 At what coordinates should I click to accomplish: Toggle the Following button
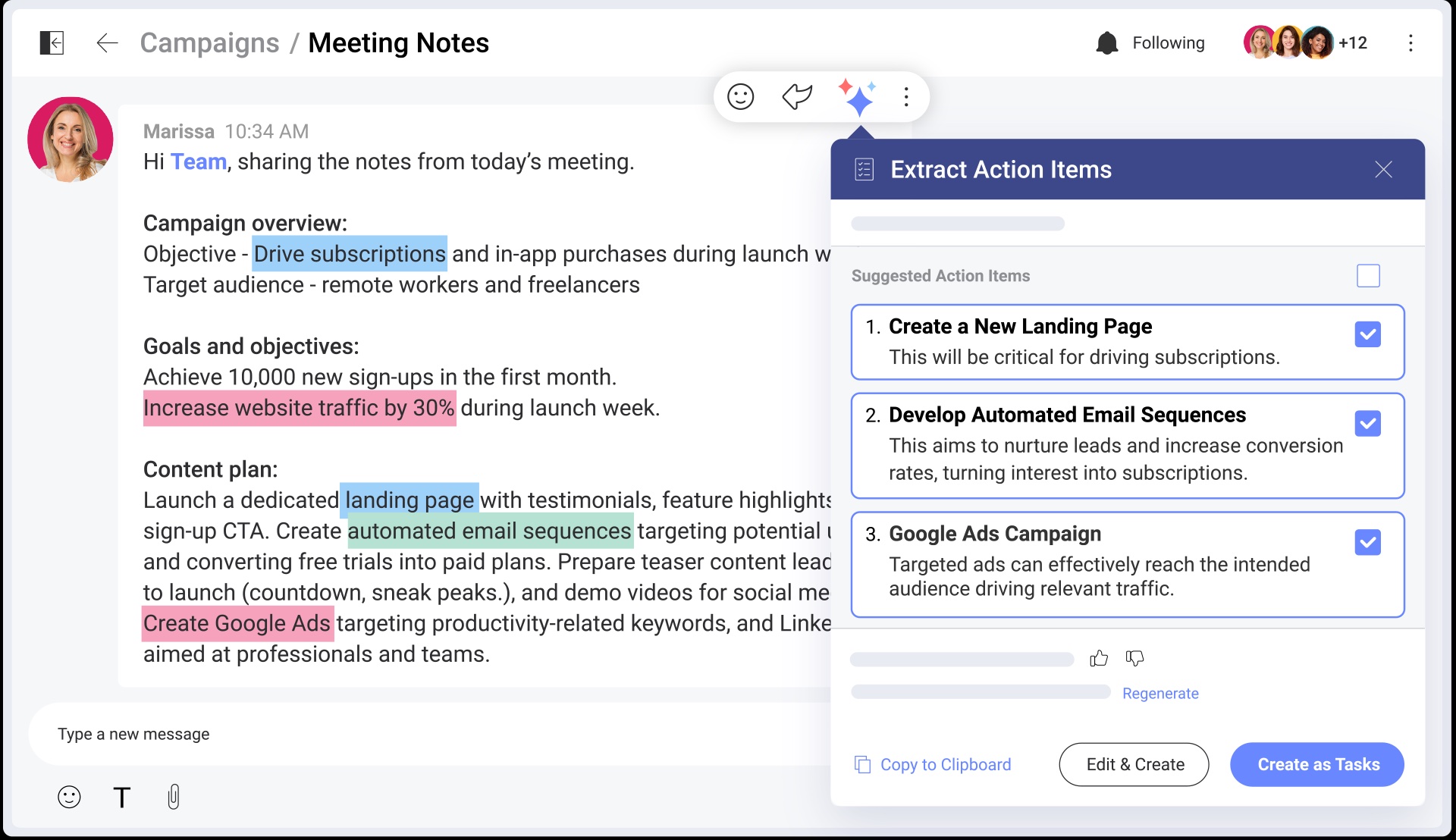click(1168, 42)
